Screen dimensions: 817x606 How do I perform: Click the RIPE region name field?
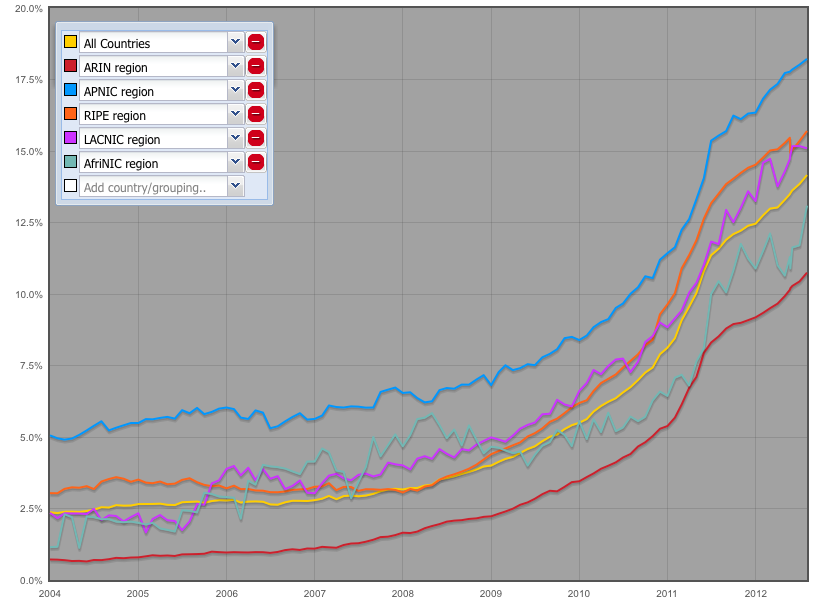[153, 115]
